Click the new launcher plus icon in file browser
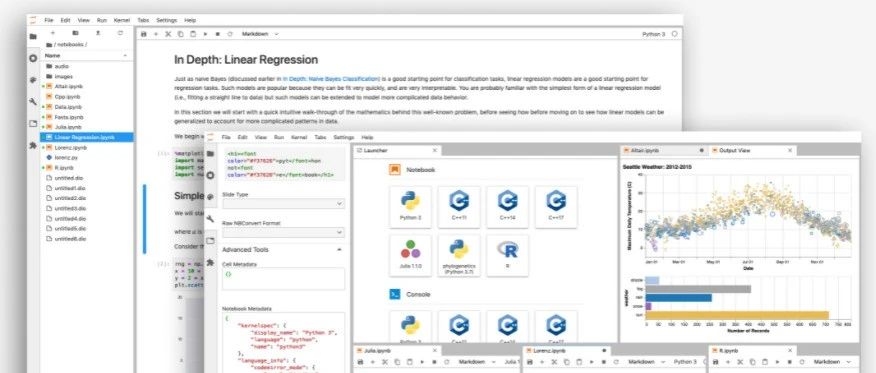Viewport: 876px width, 373px height. click(x=53, y=33)
